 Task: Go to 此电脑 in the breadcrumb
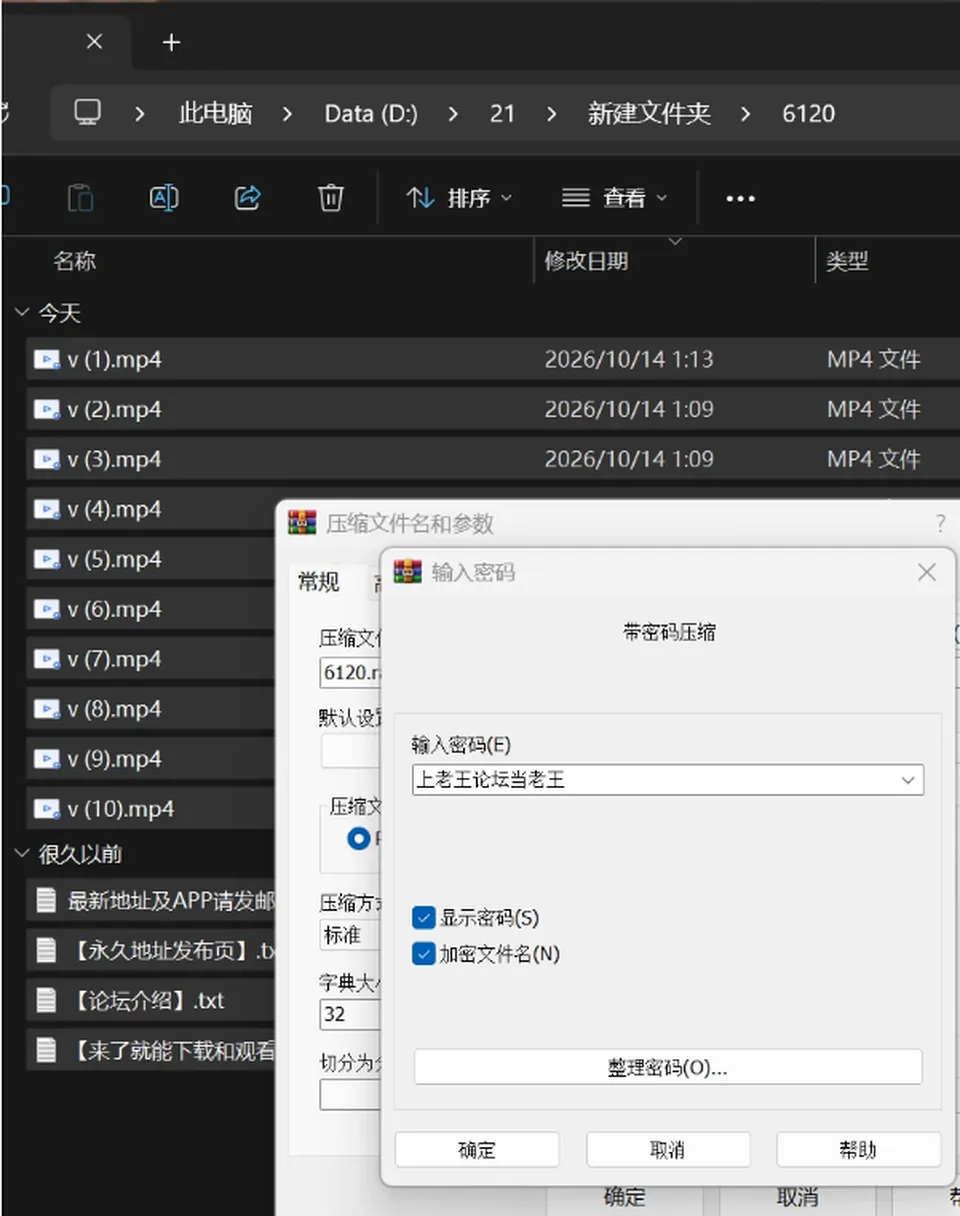point(215,113)
